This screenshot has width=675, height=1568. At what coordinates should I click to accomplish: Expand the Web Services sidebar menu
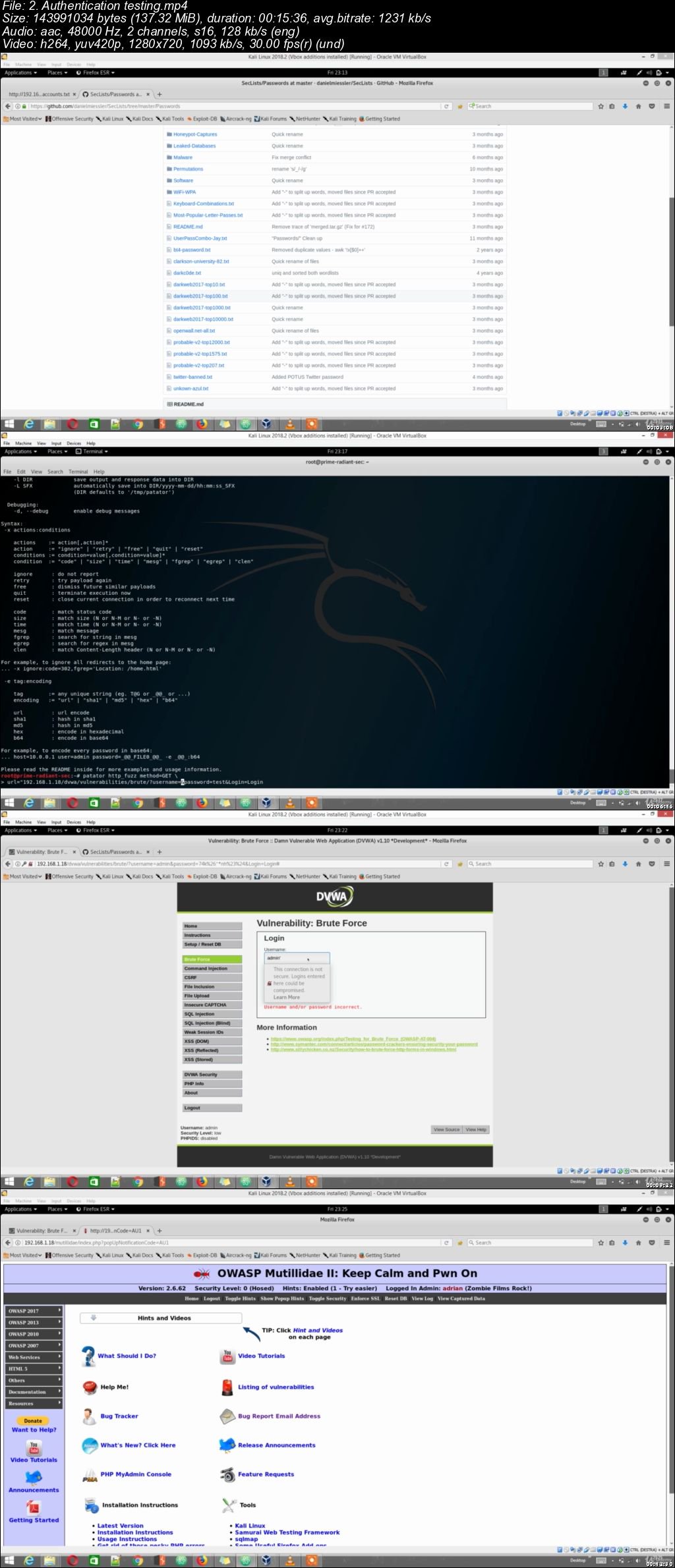[34, 1357]
